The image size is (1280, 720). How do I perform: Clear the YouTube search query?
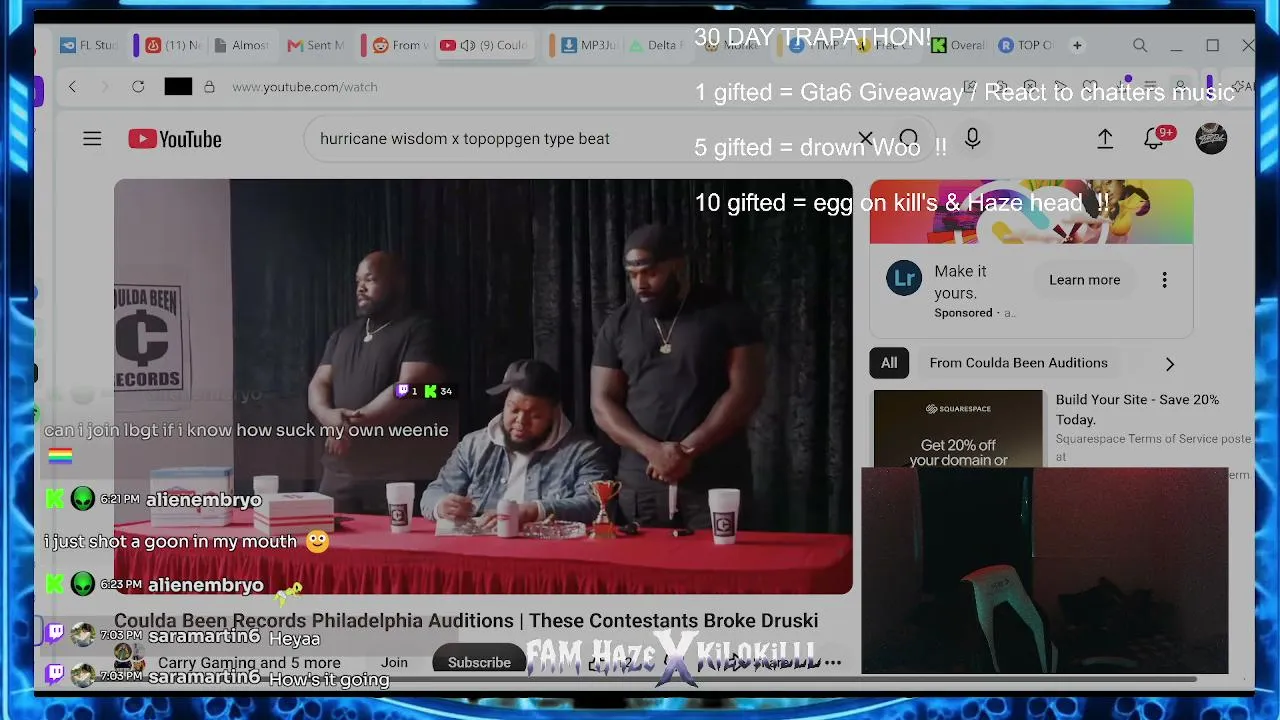coord(865,139)
